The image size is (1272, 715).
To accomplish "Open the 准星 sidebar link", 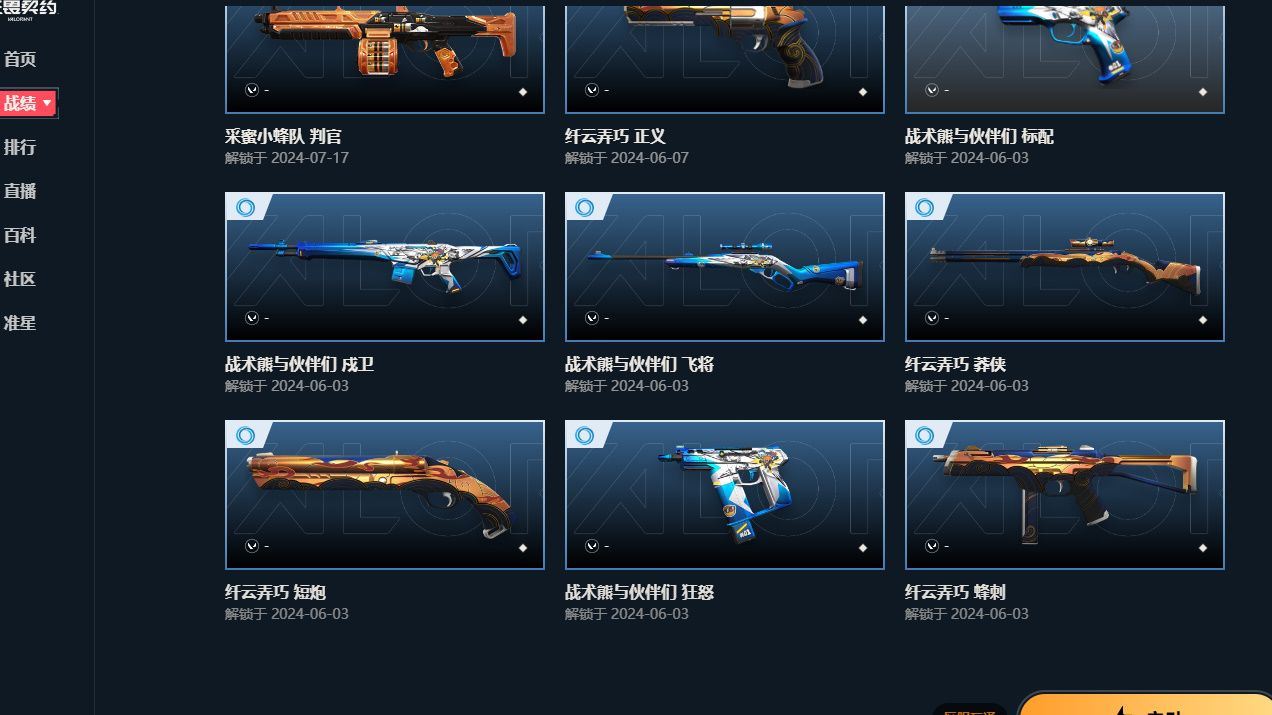I will coord(20,323).
